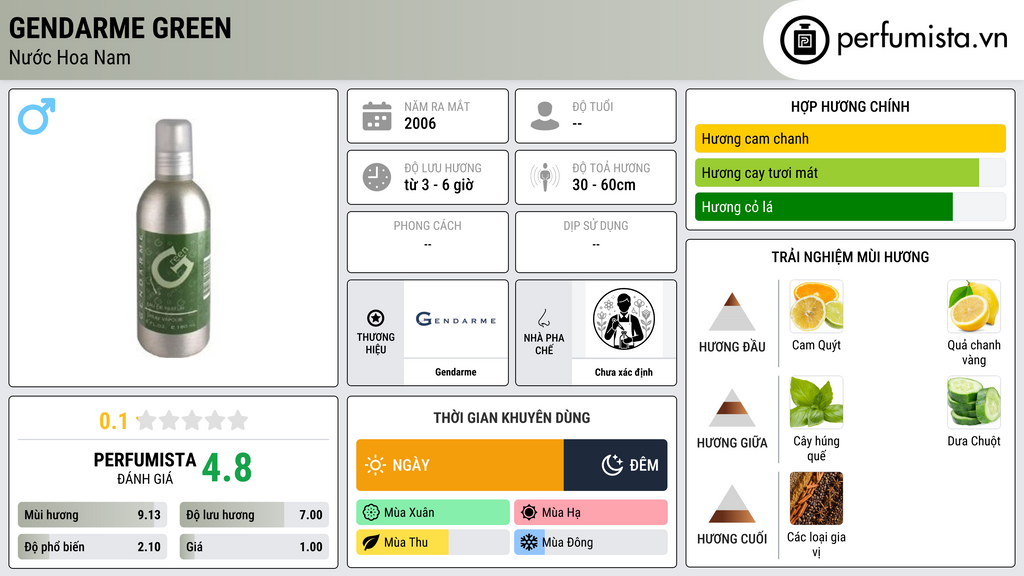Click the perfumista.vn perfume bottle logo icon
Image resolution: width=1024 pixels, height=576 pixels.
coord(804,40)
